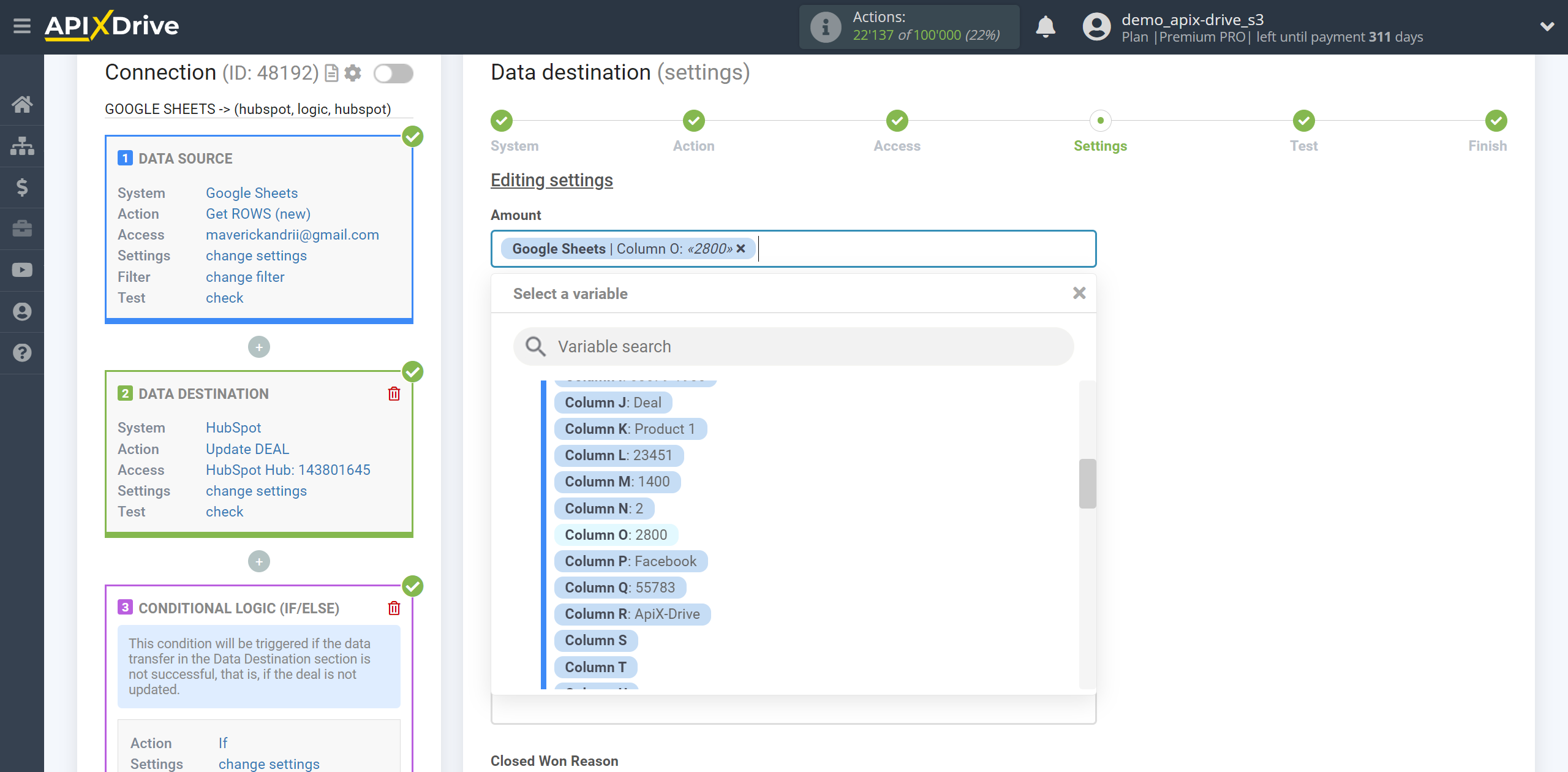
Task: Select variable Column K: Product 1
Action: click(x=630, y=429)
